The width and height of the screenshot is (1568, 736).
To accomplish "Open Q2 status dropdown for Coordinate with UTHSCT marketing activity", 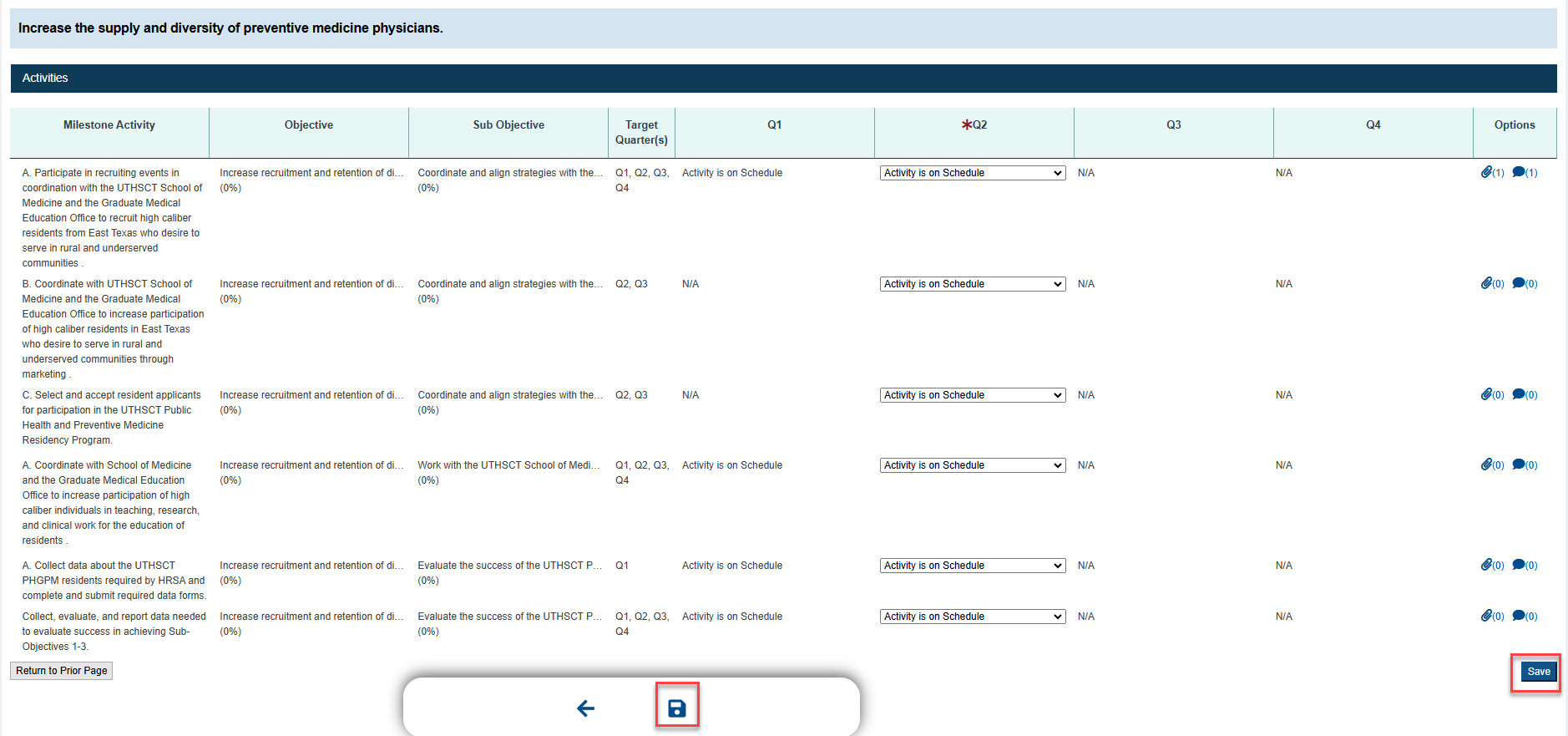I will [973, 284].
